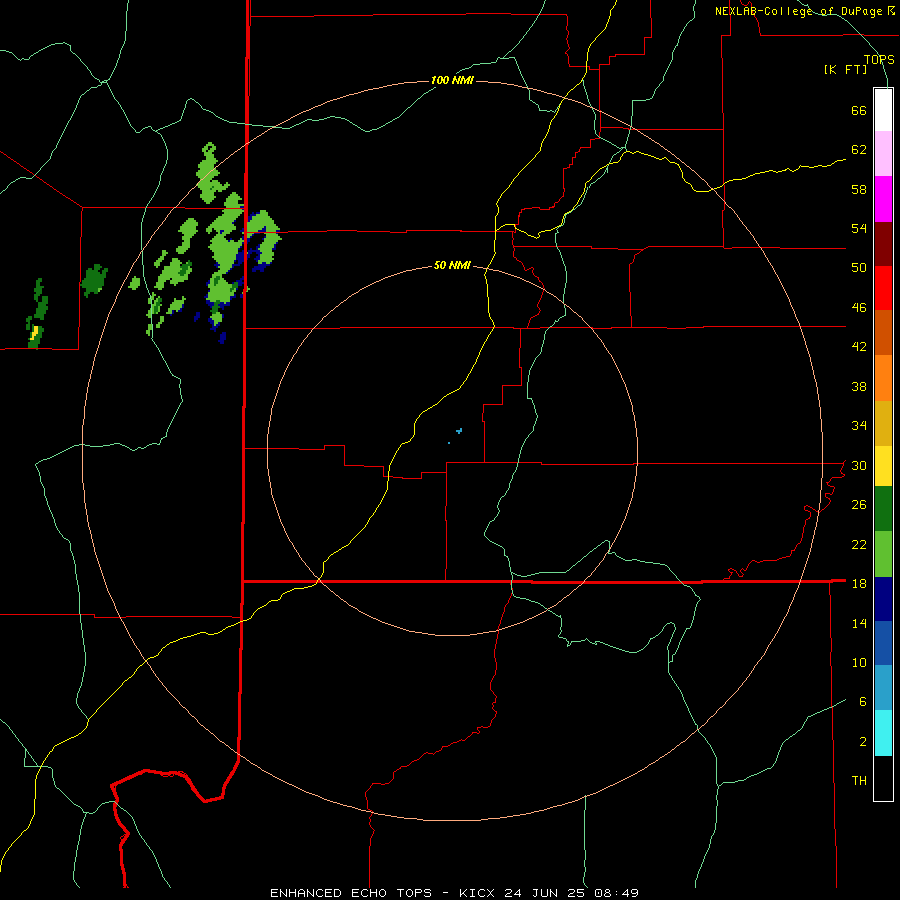Image resolution: width=900 pixels, height=900 pixels.
Task: Click the navy blue legend swatch
Action: (x=883, y=599)
